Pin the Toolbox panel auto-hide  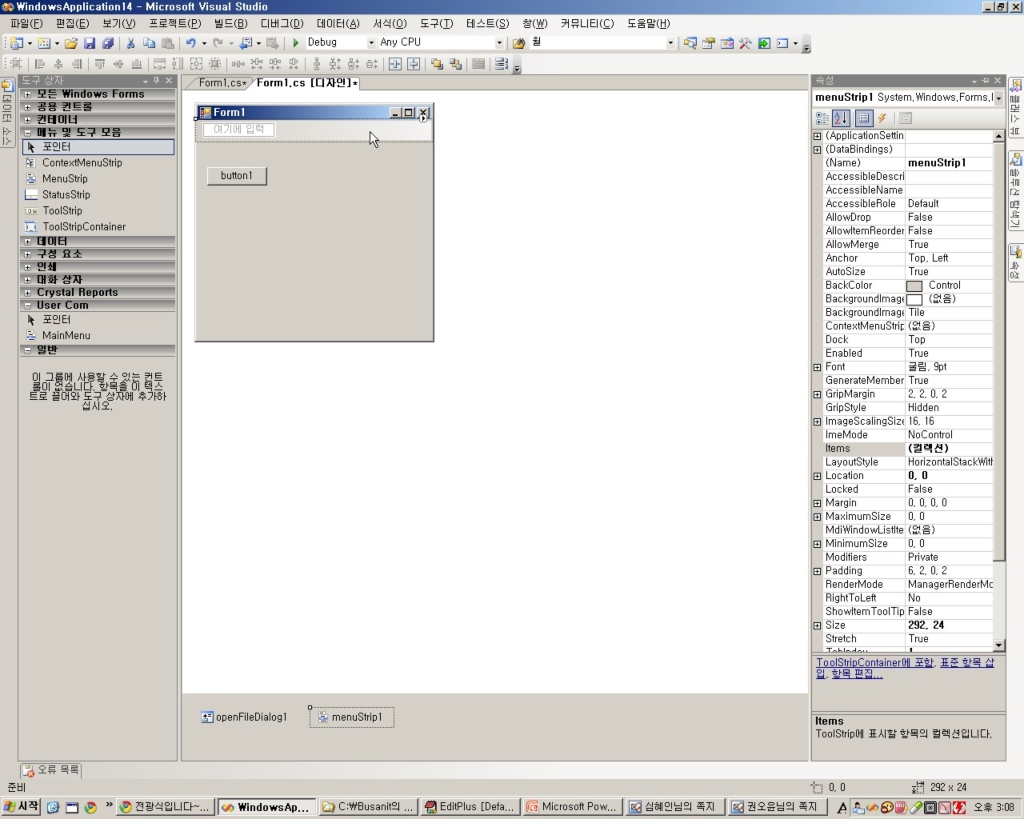click(156, 80)
